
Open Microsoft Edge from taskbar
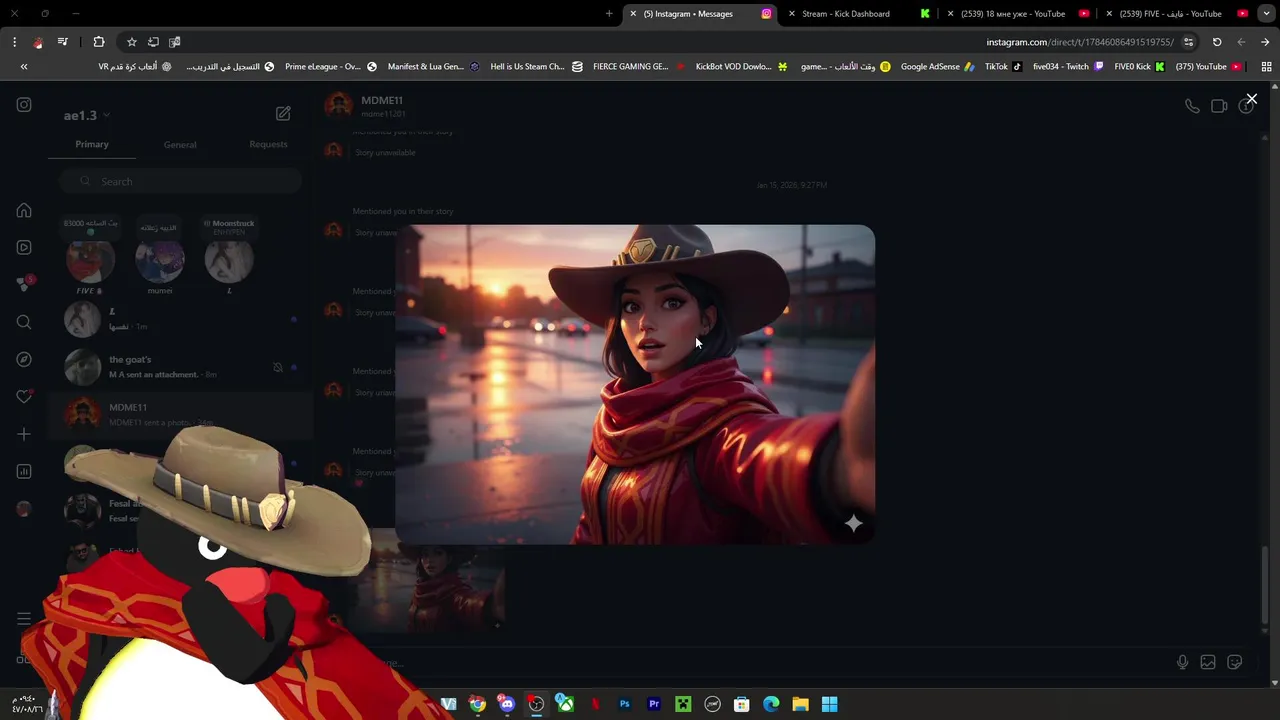[771, 704]
